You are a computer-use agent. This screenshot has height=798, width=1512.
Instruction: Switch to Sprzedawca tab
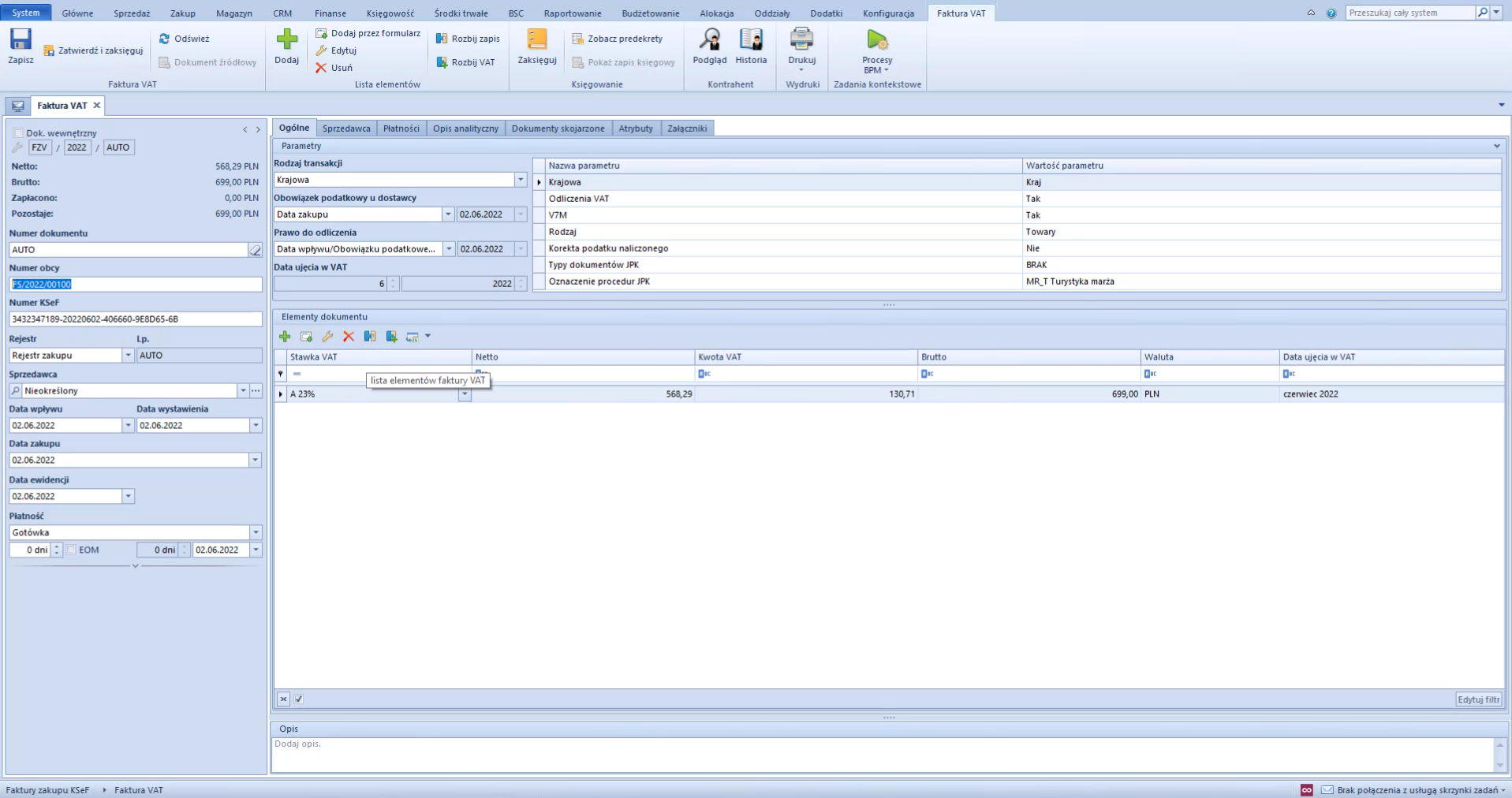(346, 129)
